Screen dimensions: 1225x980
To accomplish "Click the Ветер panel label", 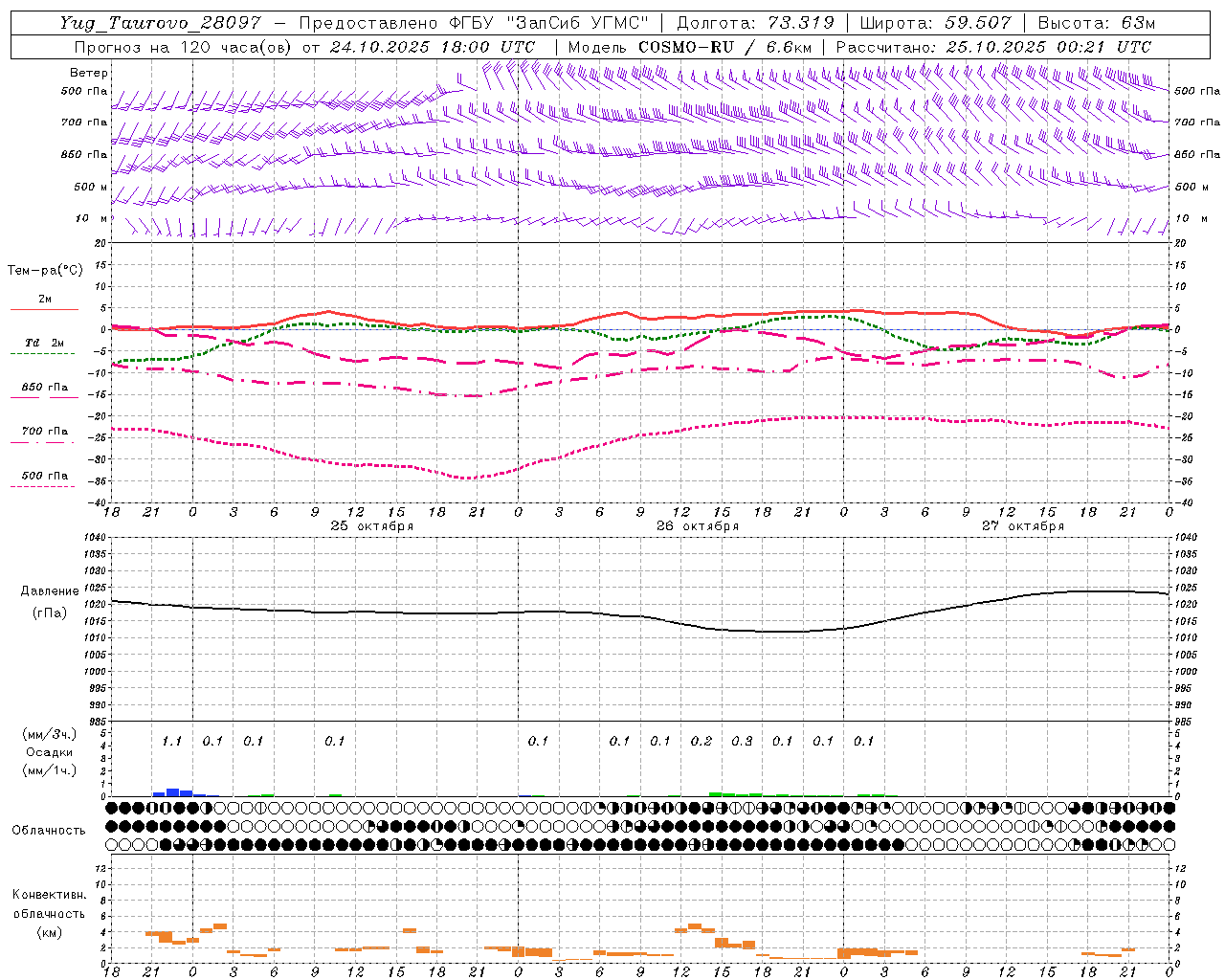I will pos(89,73).
